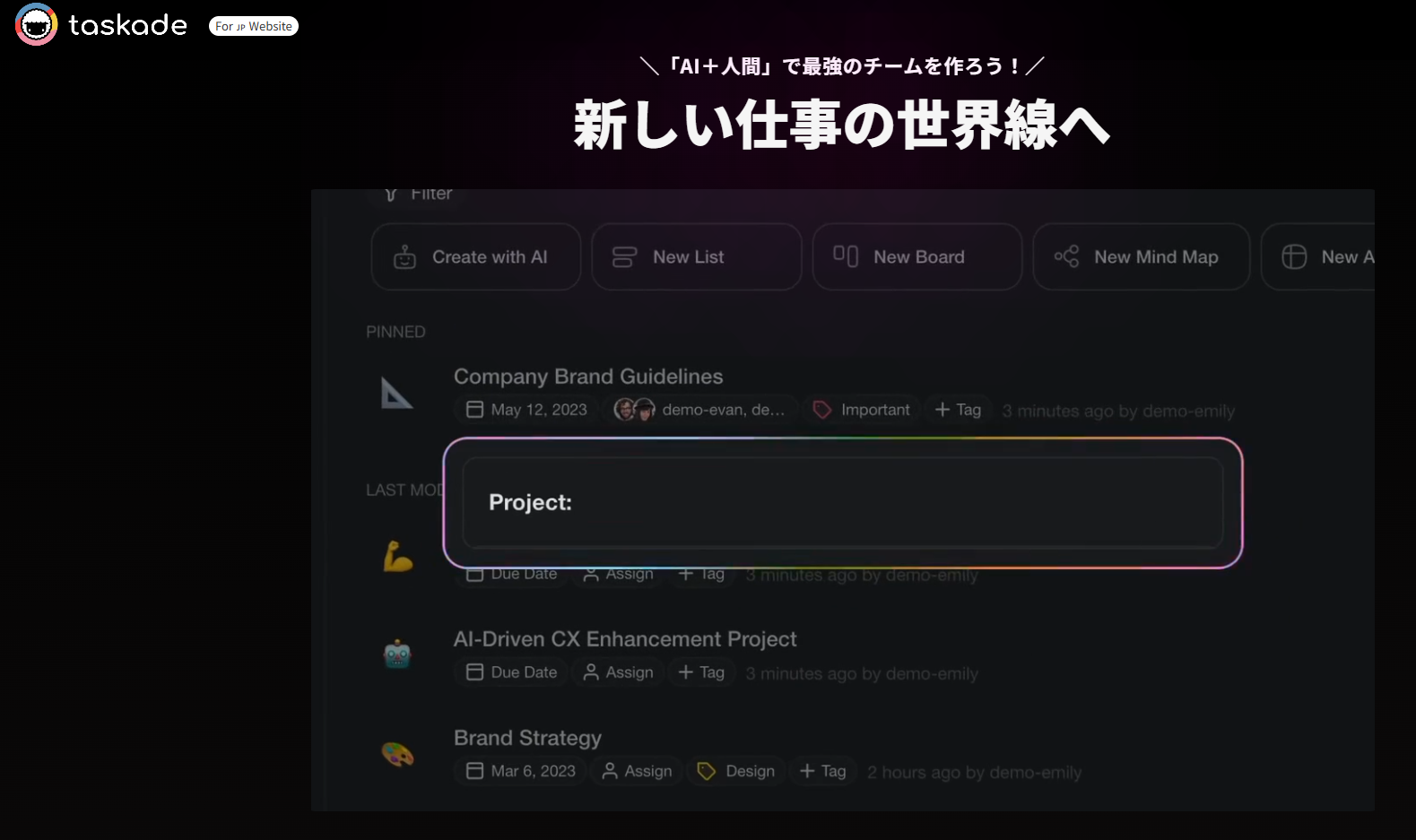The image size is (1416, 840).
Task: Click the New Board icon
Action: (846, 256)
